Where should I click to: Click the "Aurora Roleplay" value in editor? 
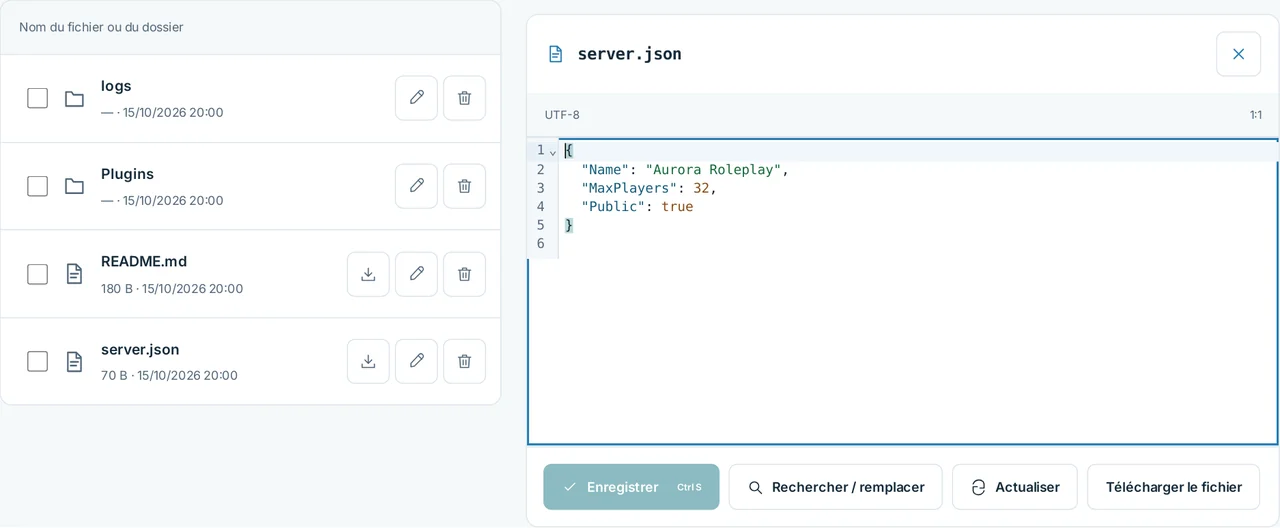[713, 170]
